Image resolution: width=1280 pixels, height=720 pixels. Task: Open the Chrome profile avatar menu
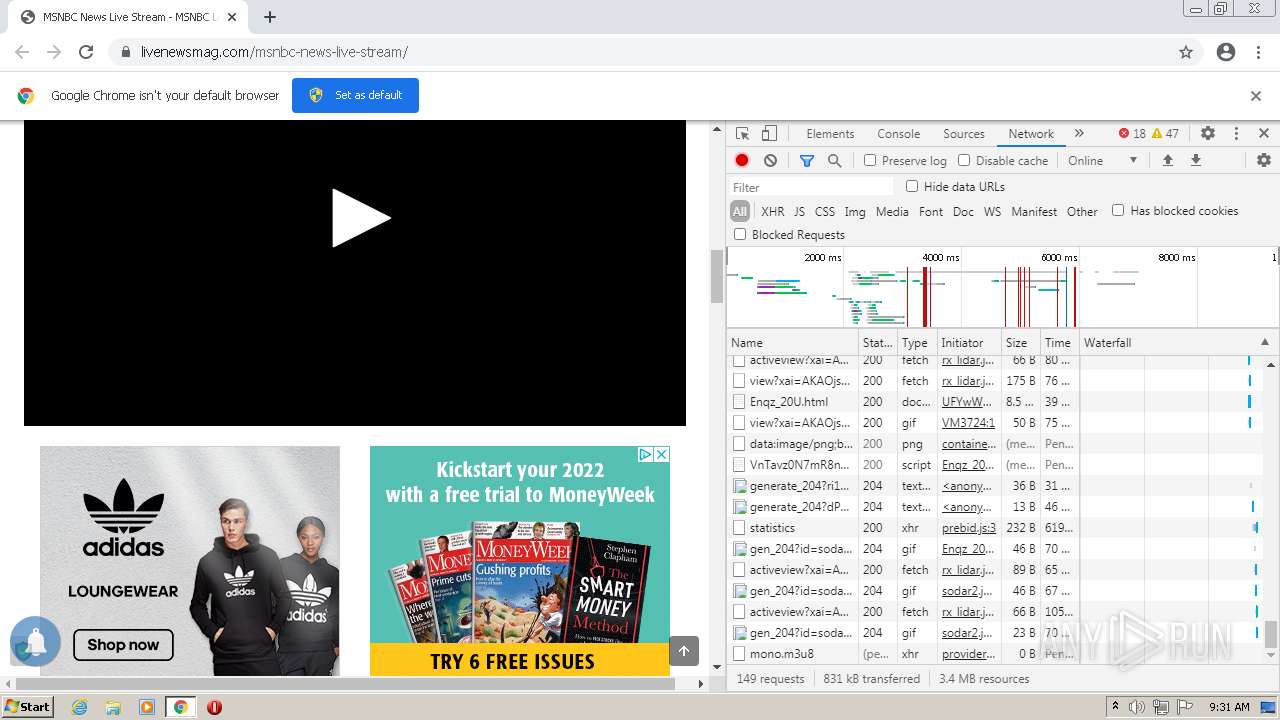coord(1226,52)
